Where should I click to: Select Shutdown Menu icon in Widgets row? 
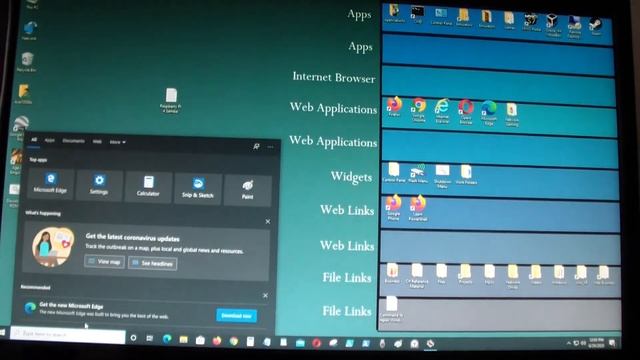(x=442, y=176)
